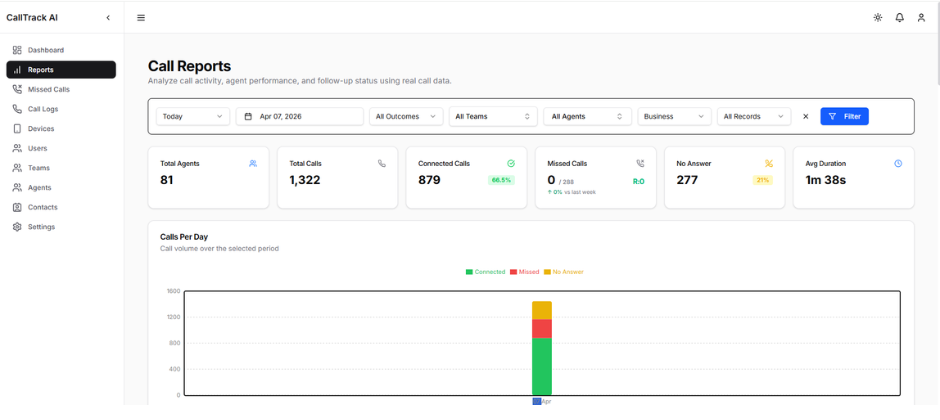Click the hamburger menu icon
Viewport: 940px width, 420px height.
(x=141, y=17)
